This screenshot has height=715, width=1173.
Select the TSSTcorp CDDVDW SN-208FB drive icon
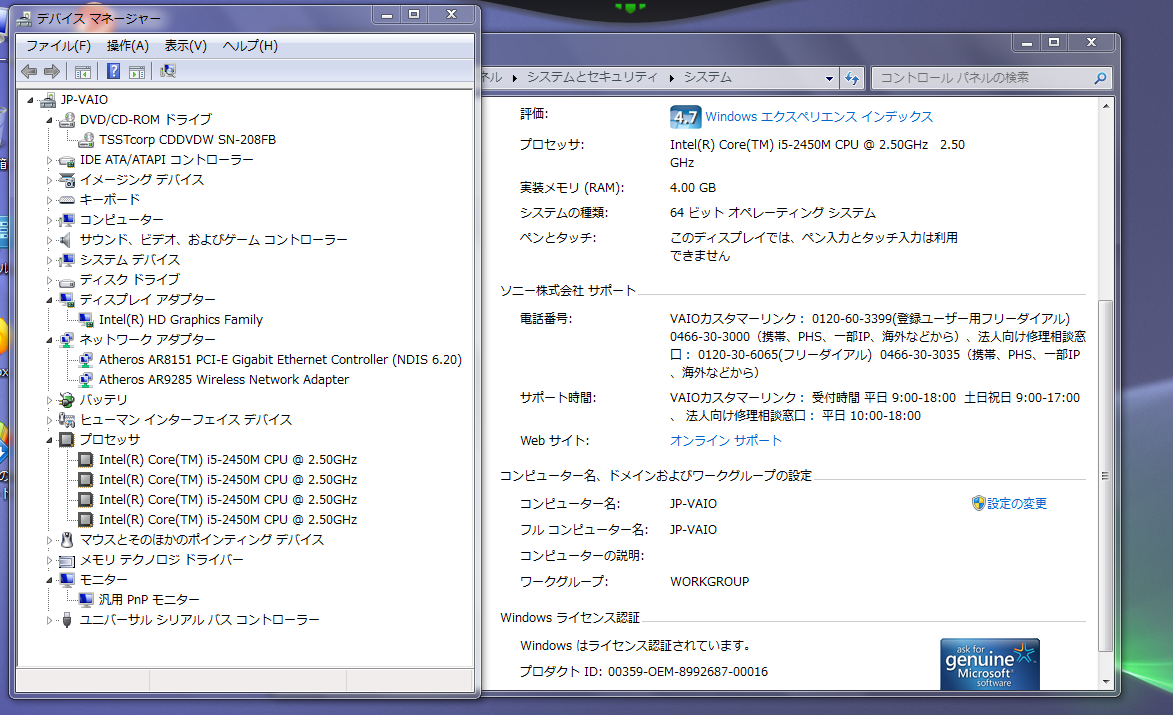[86, 140]
